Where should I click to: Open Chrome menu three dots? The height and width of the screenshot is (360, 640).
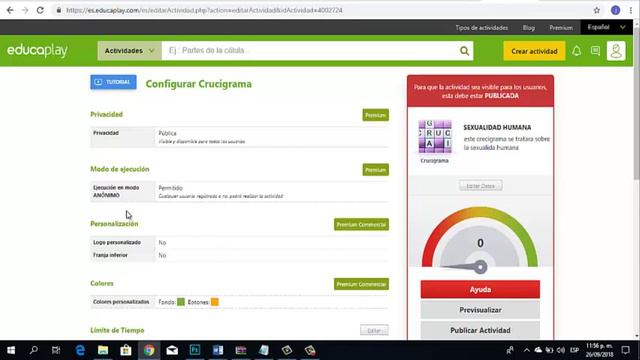pos(631,10)
